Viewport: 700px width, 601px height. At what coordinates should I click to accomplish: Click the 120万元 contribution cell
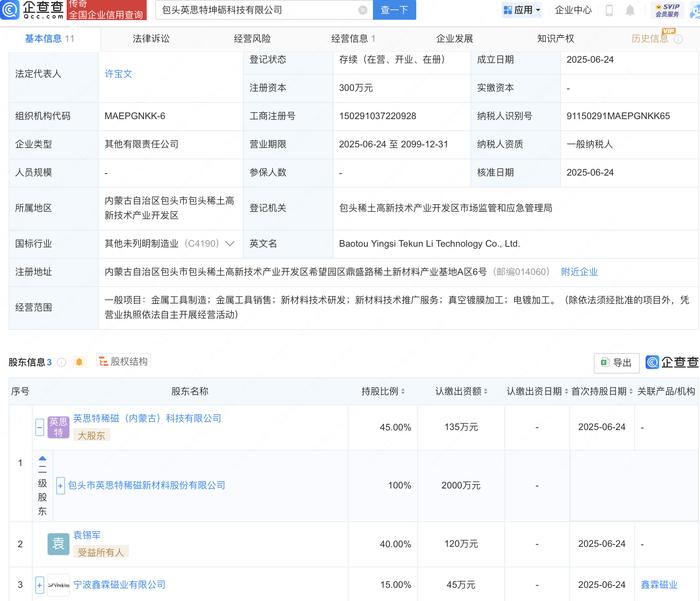click(x=461, y=544)
